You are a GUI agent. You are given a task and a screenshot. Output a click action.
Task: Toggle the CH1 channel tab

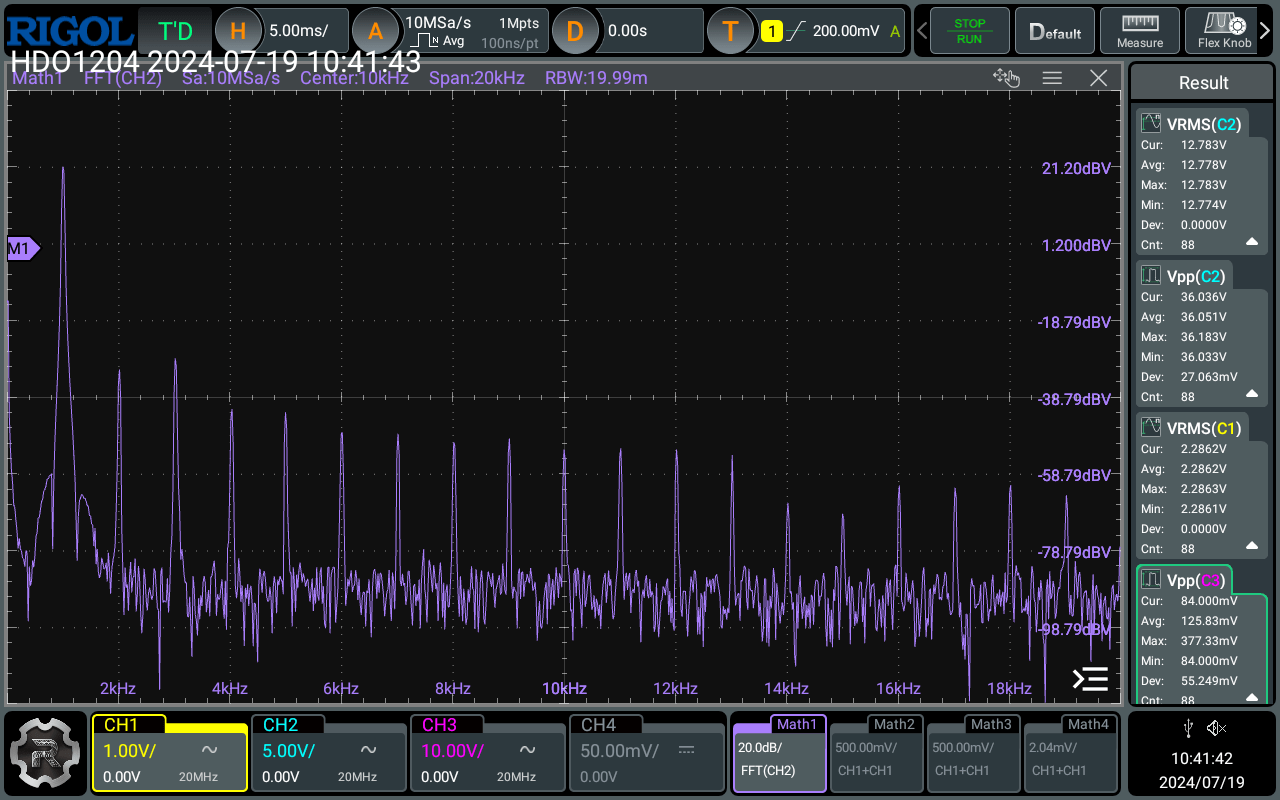[169, 753]
